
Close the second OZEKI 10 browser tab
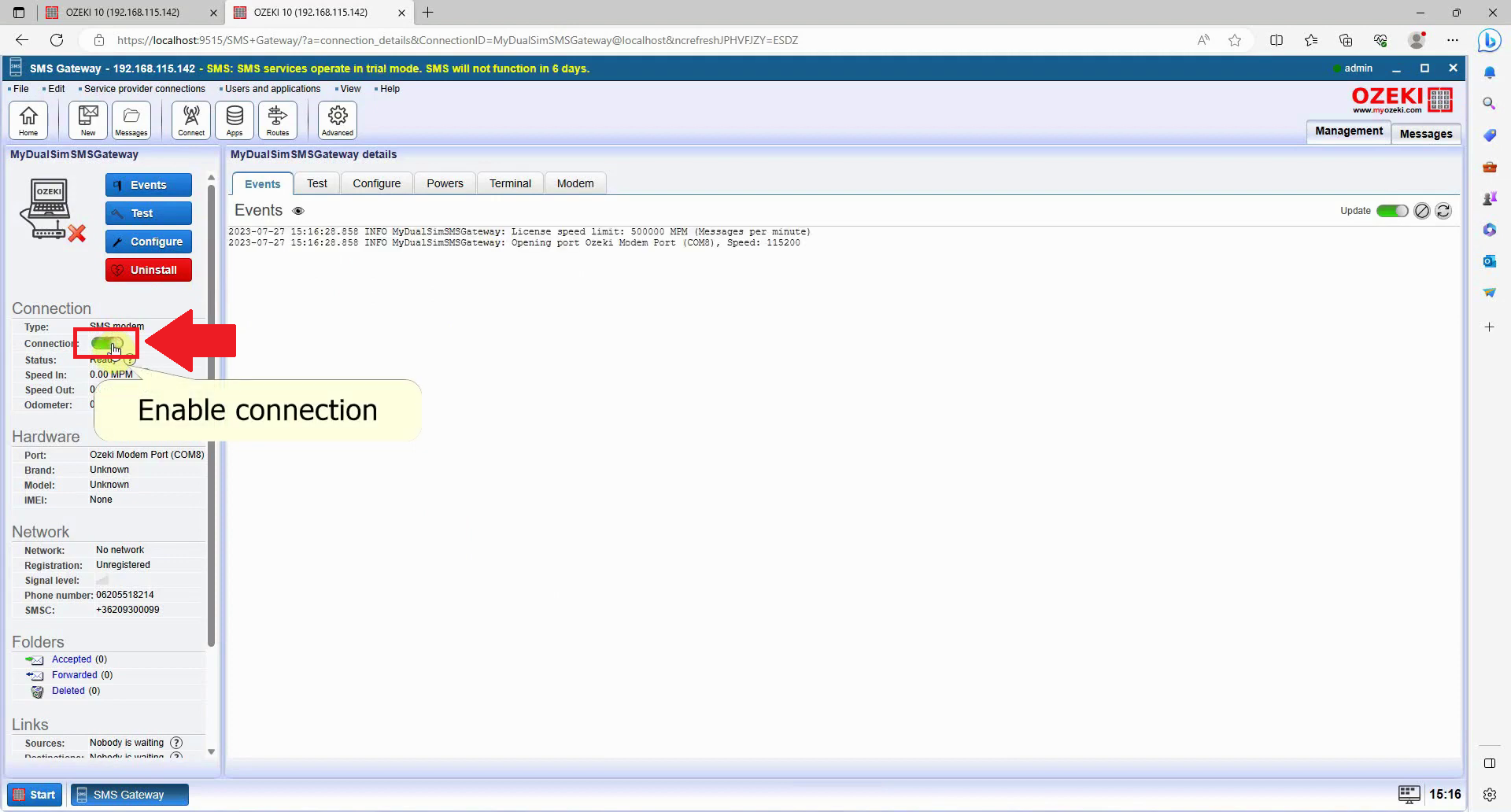401,13
